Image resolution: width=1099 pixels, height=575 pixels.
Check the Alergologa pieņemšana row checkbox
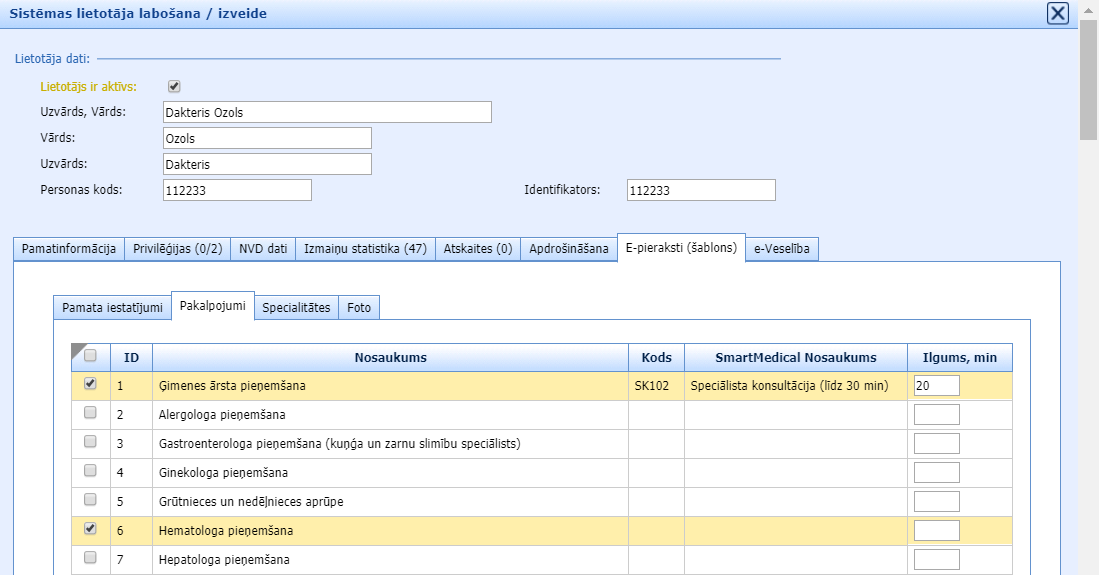tap(91, 413)
